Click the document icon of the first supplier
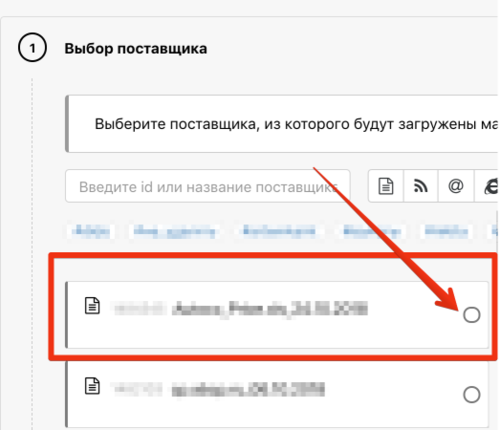Screen dimensions: 500x430 click(92, 306)
